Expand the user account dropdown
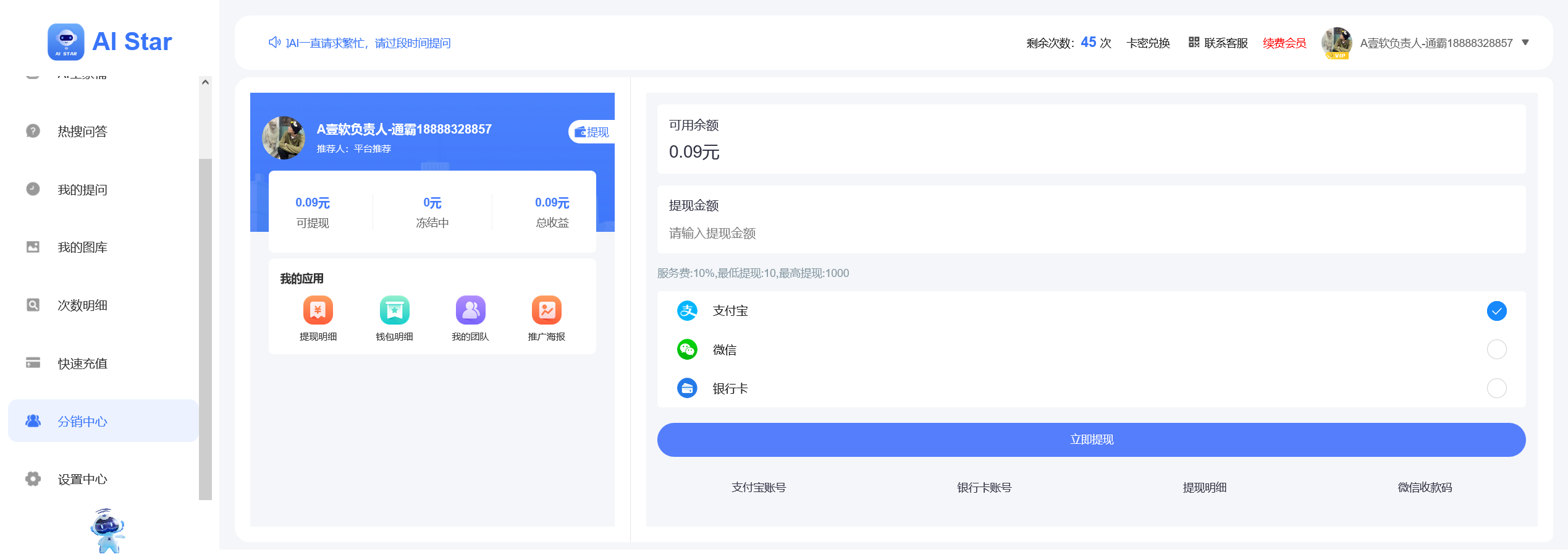1568x557 pixels. coord(1525,43)
